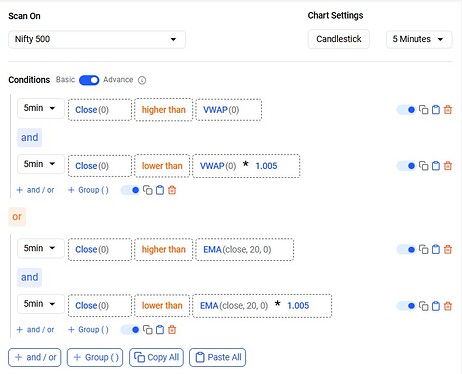Edit the EMA(close, 20, 0) operand
The image size is (462, 374).
245,249
